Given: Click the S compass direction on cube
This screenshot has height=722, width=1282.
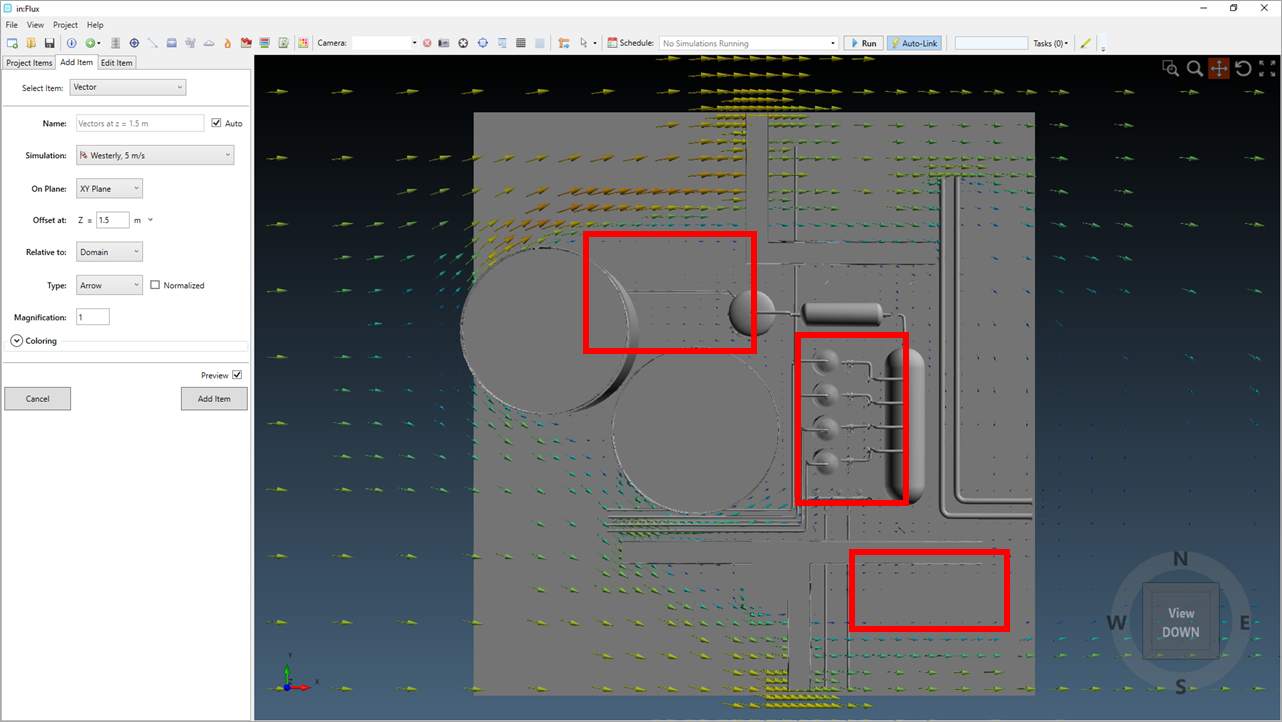Looking at the screenshot, I should [1180, 686].
